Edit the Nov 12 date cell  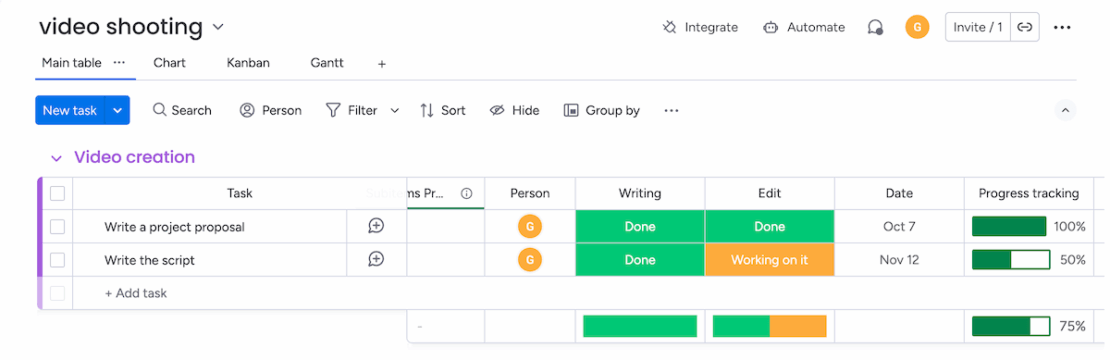[x=899, y=260]
